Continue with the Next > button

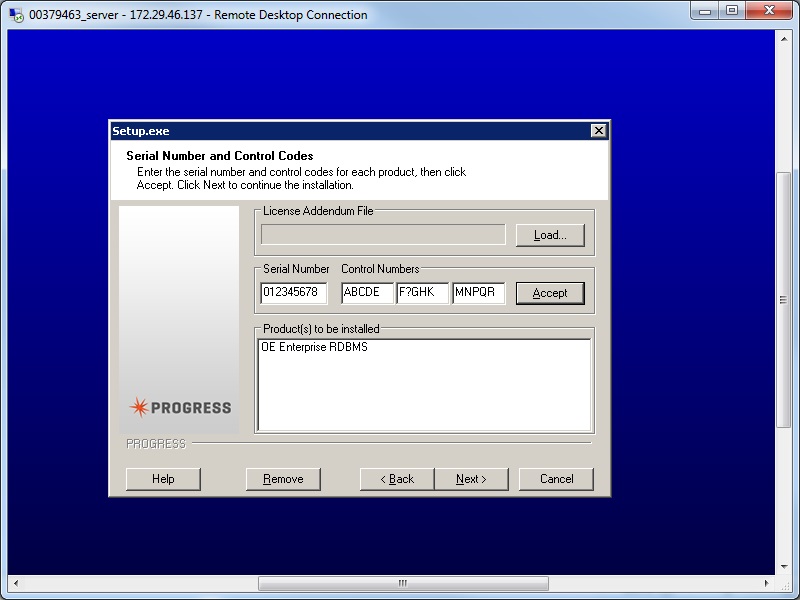(471, 479)
